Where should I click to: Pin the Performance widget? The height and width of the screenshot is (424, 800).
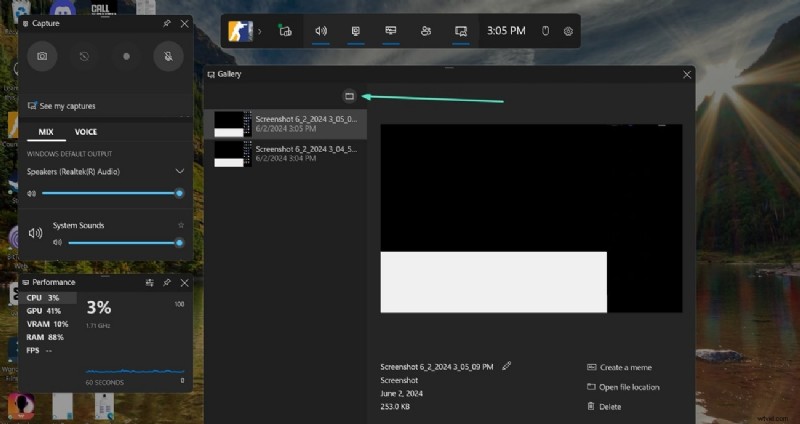pyautogui.click(x=167, y=283)
